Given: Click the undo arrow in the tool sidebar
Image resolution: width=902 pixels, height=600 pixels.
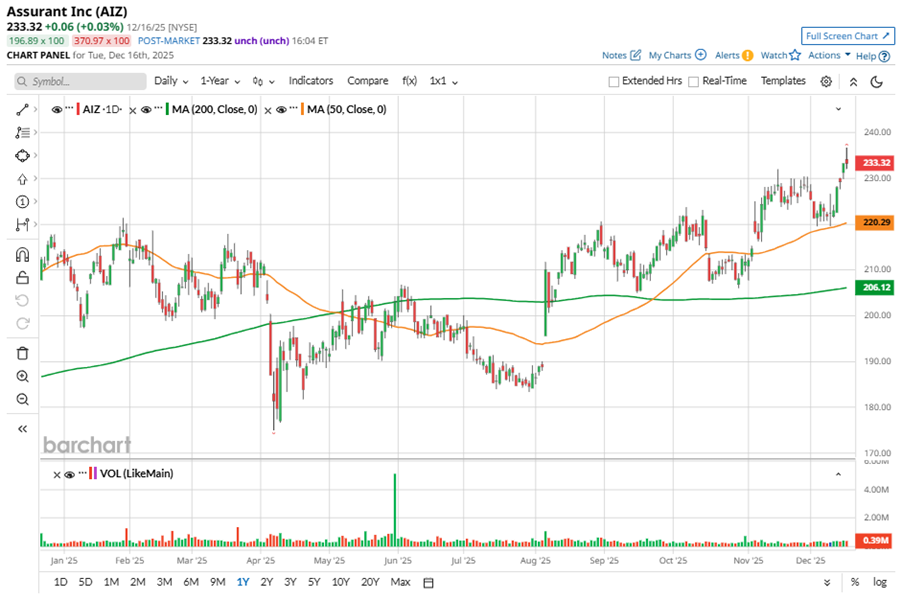Looking at the screenshot, I should (22, 300).
